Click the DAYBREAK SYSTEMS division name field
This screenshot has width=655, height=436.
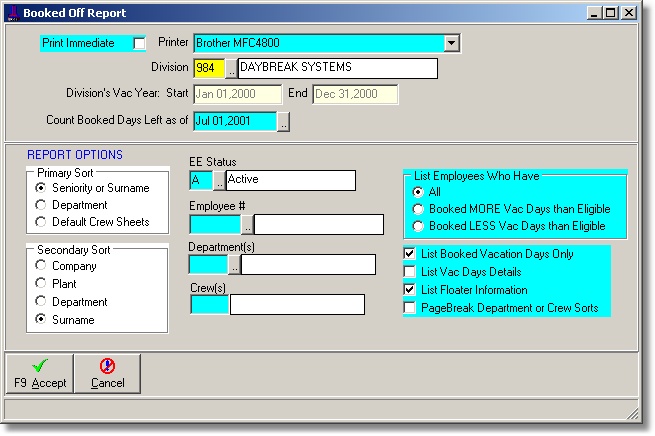338,68
